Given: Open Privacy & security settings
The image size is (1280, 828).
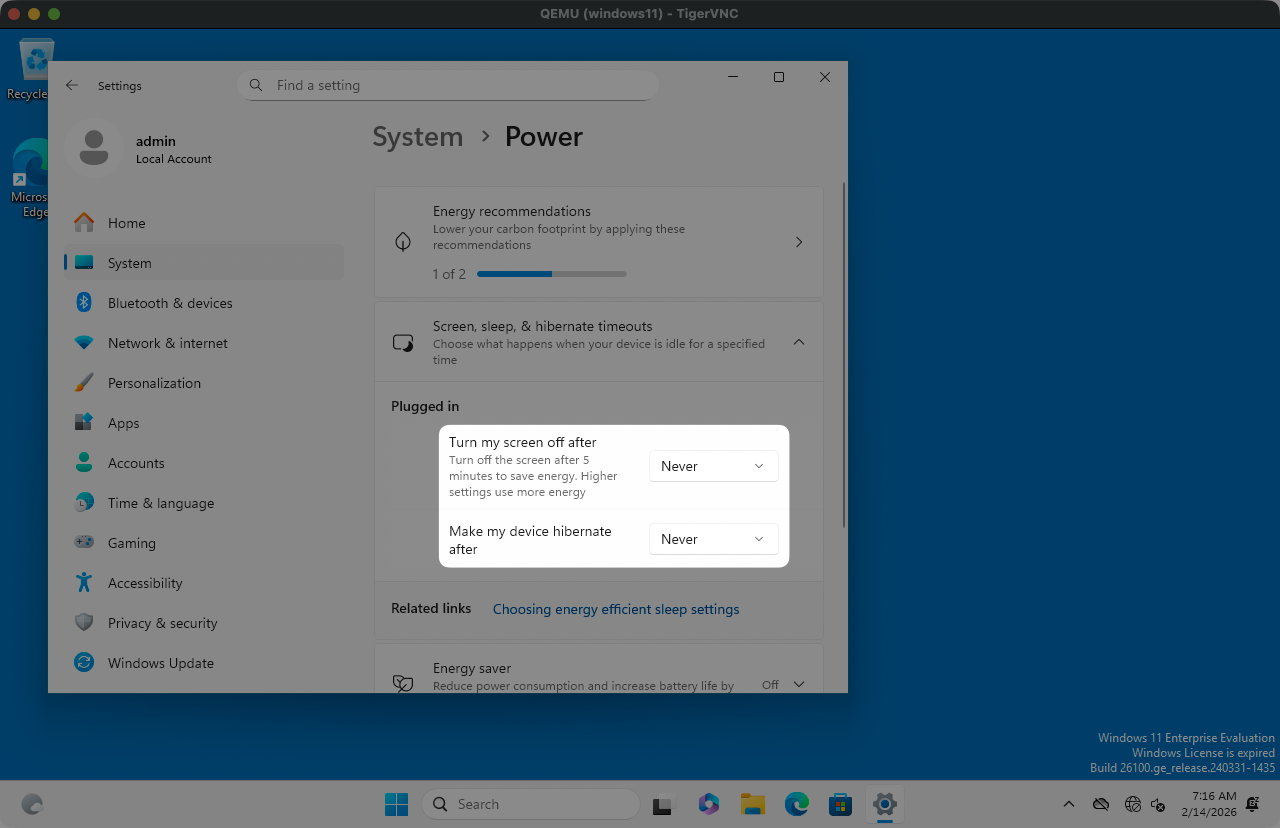Looking at the screenshot, I should pyautogui.click(x=162, y=623).
